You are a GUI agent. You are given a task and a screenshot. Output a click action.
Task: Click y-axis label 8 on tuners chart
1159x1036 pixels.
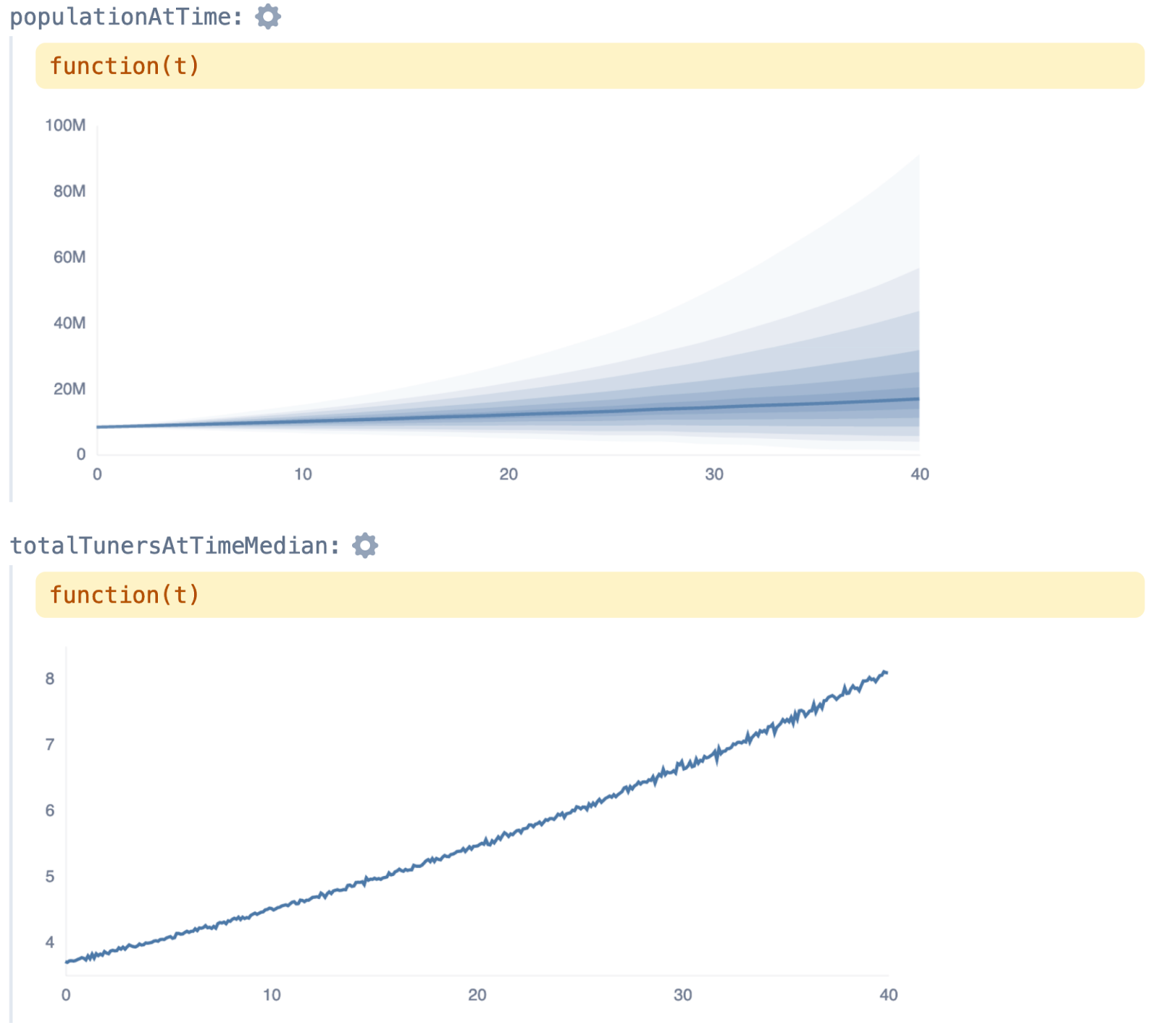[50, 679]
